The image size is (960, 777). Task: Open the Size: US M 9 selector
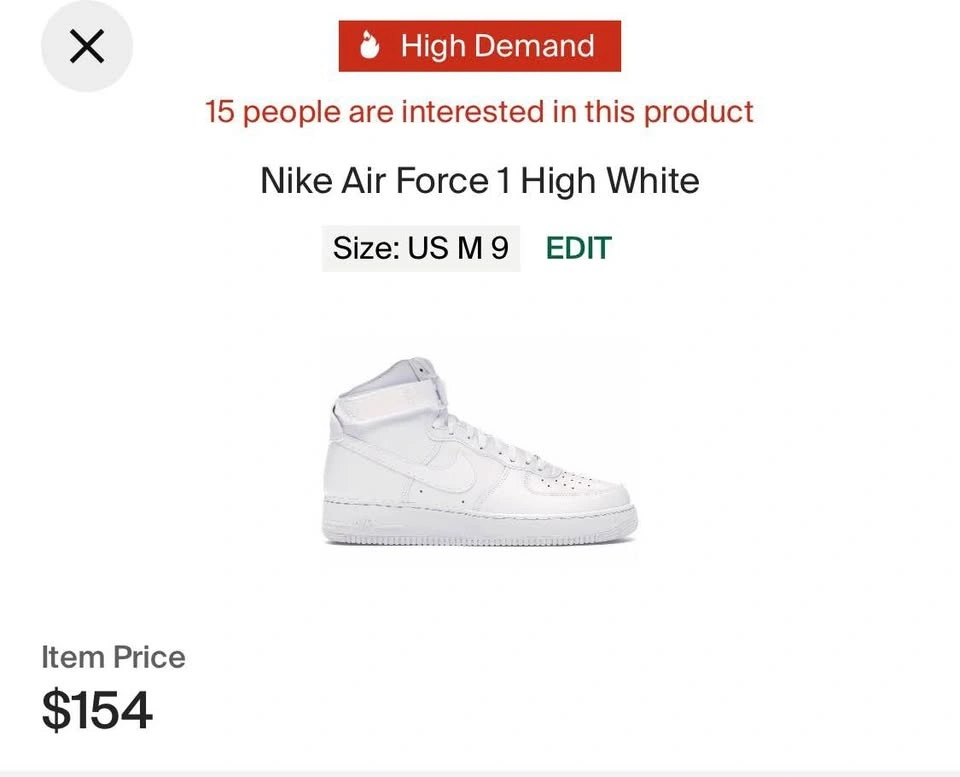point(421,248)
